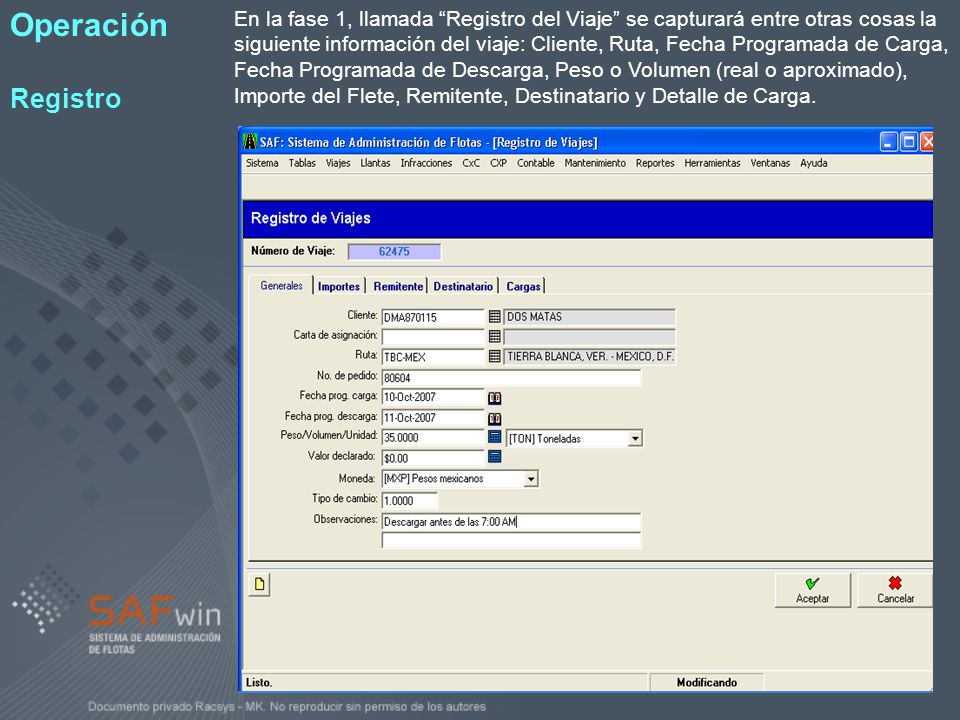
Task: Open the Infracciones menu
Action: coord(426,163)
